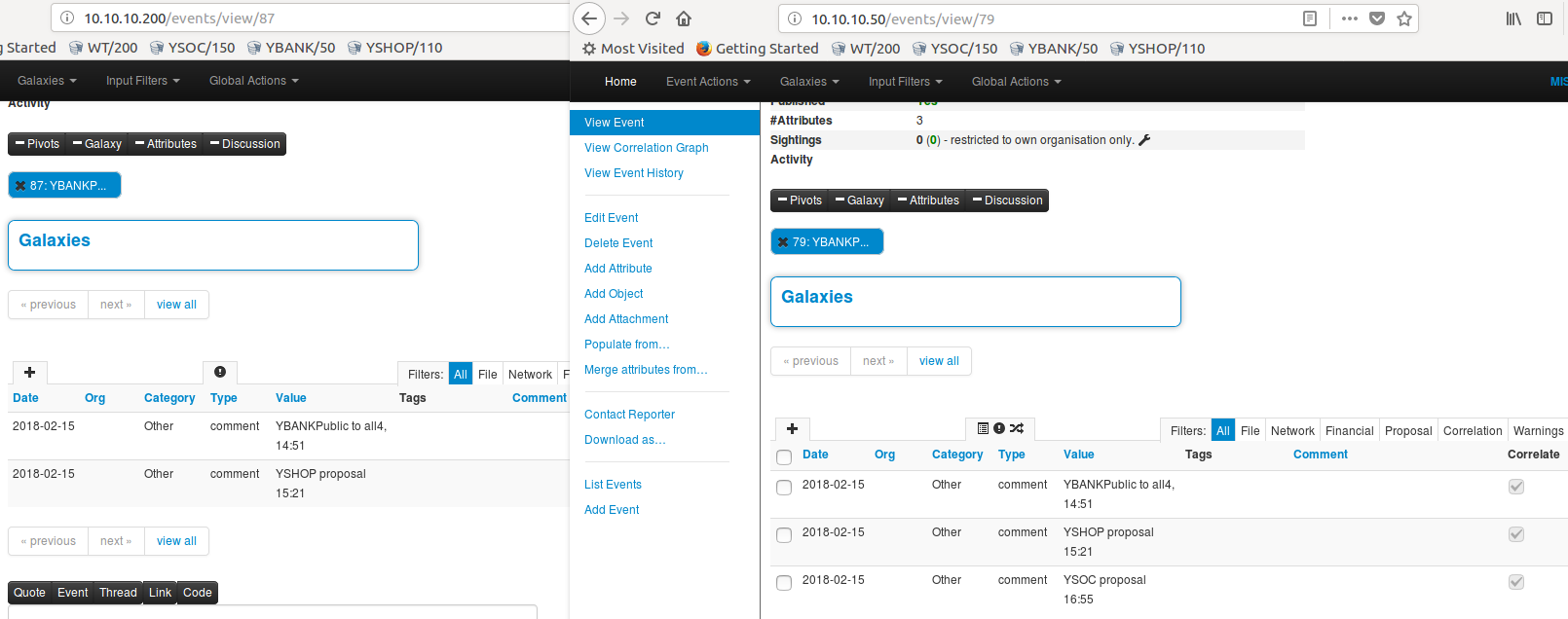
Task: Show sidebars icon in right browser
Action: tap(1545, 18)
